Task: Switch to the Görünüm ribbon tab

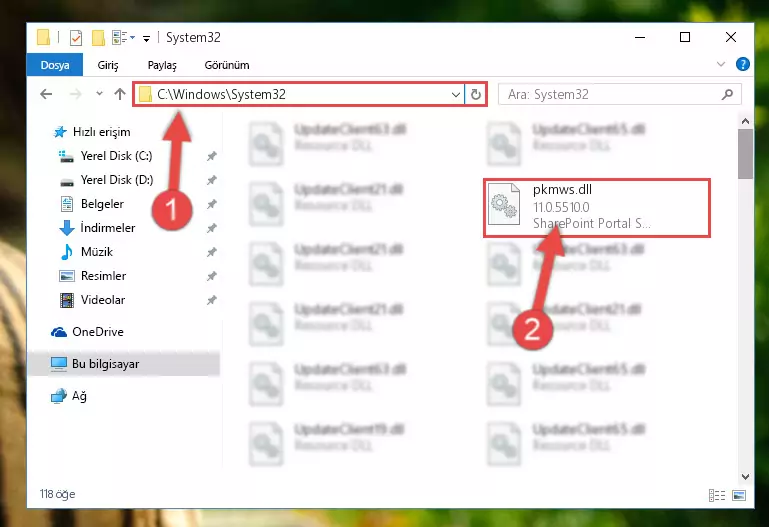Action: pyautogui.click(x=227, y=65)
